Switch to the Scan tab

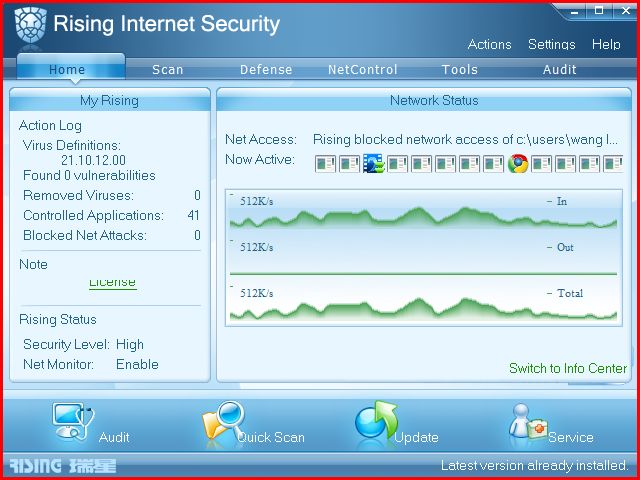[168, 70]
